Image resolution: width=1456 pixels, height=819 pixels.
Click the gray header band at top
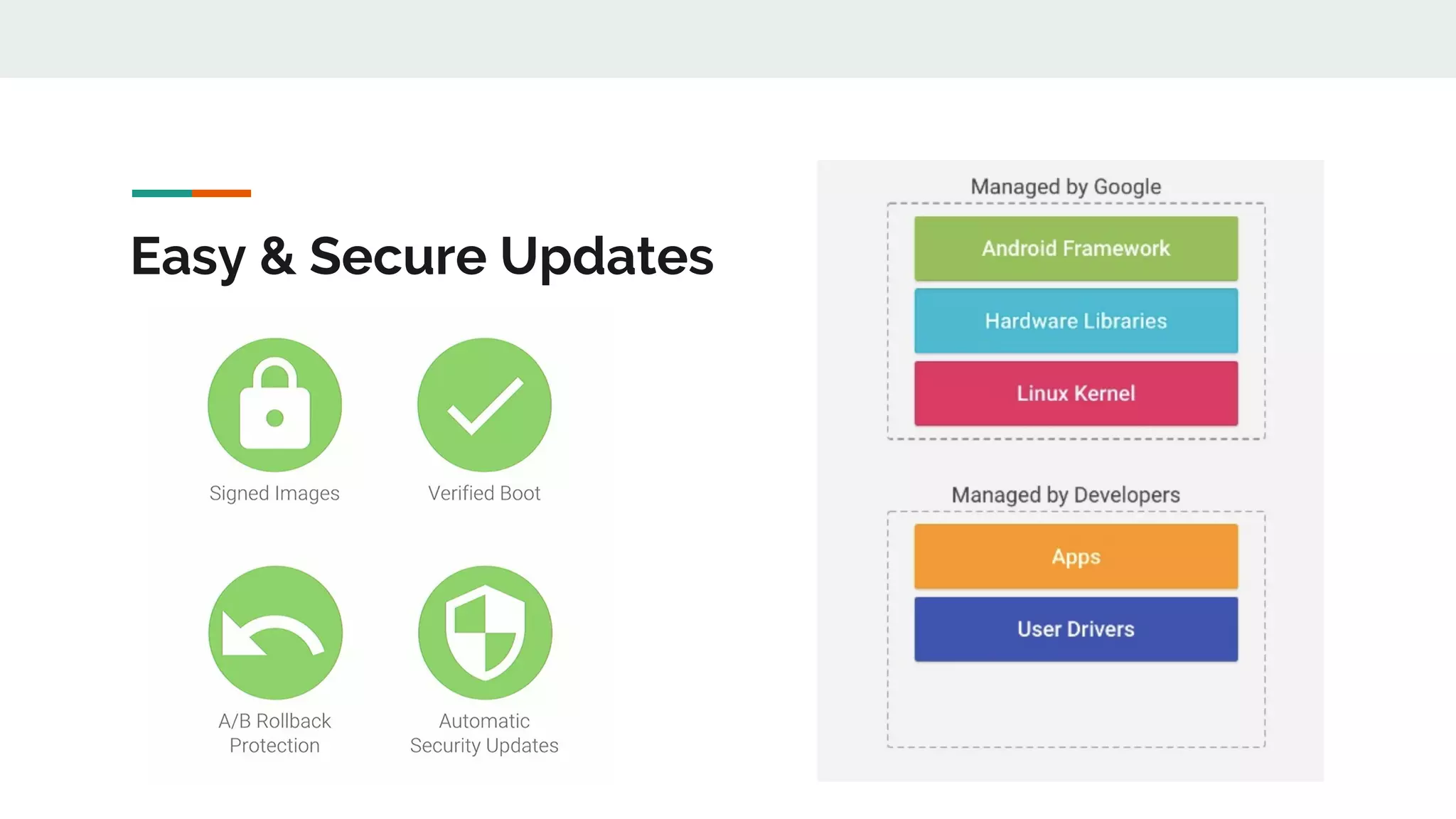[x=728, y=38]
